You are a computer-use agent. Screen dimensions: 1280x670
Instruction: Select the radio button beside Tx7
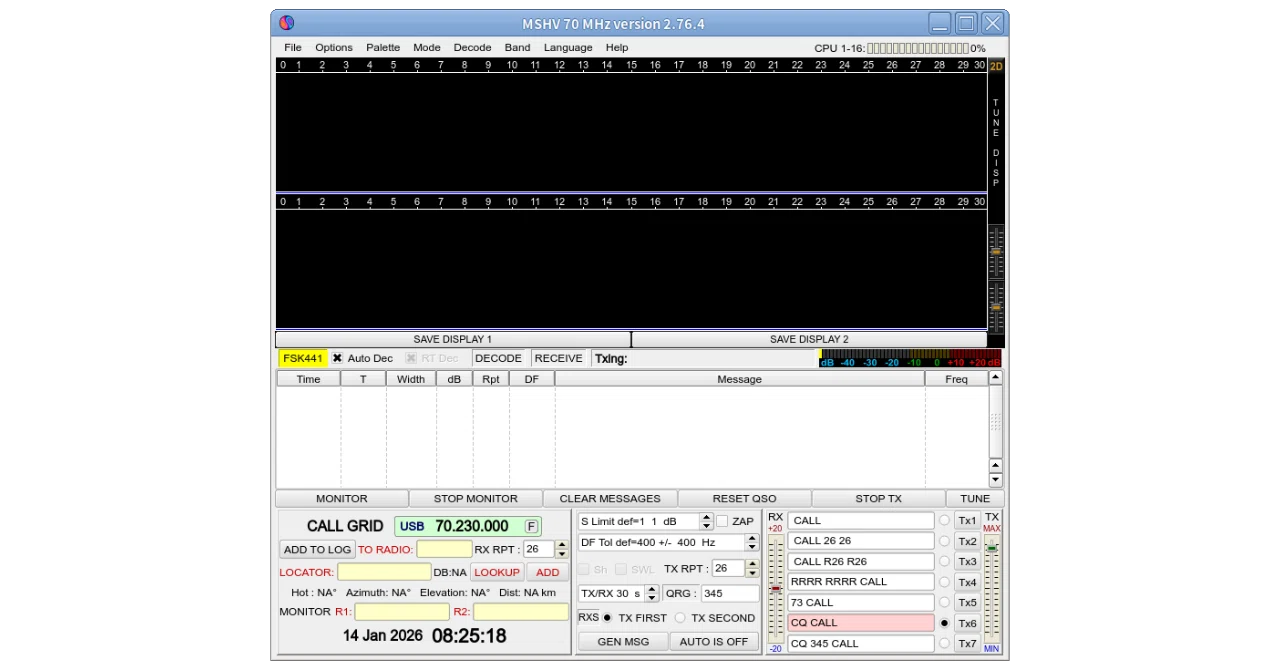tap(944, 643)
